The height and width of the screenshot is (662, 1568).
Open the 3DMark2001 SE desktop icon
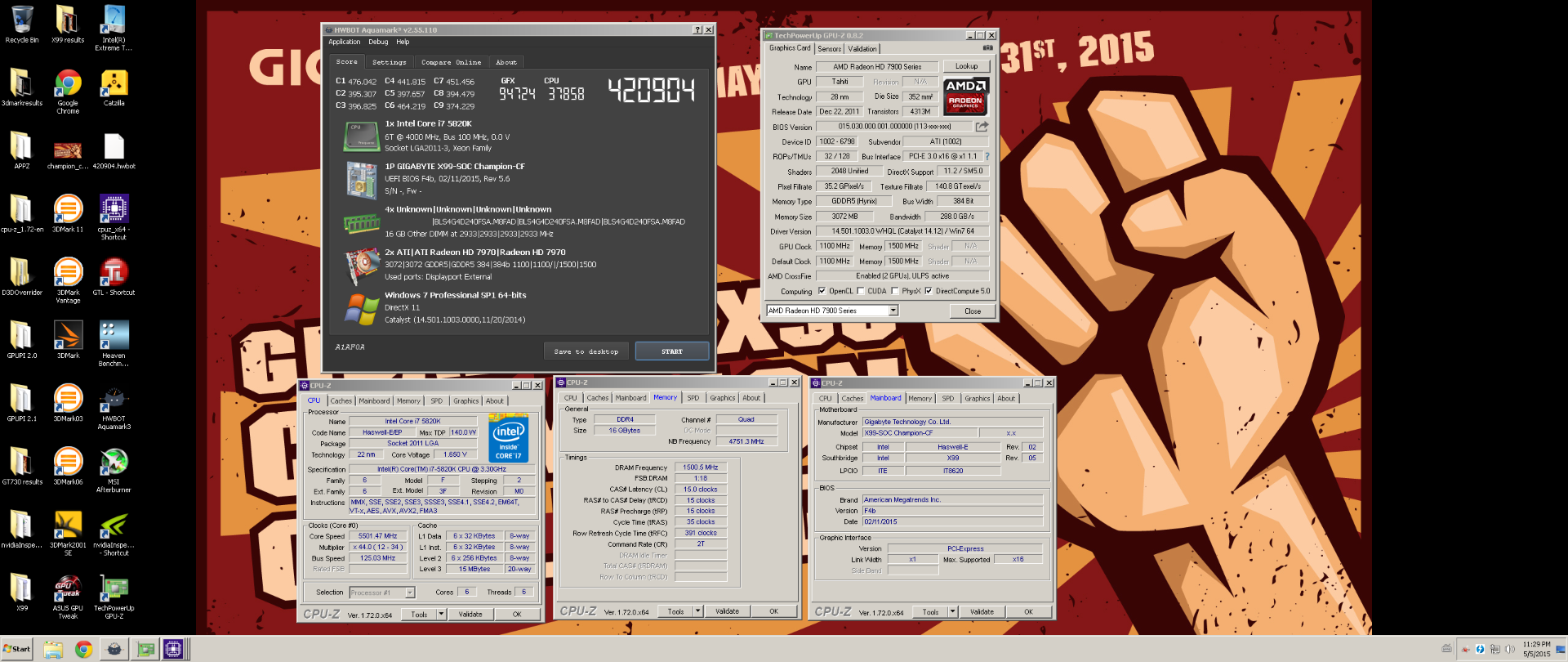68,533
